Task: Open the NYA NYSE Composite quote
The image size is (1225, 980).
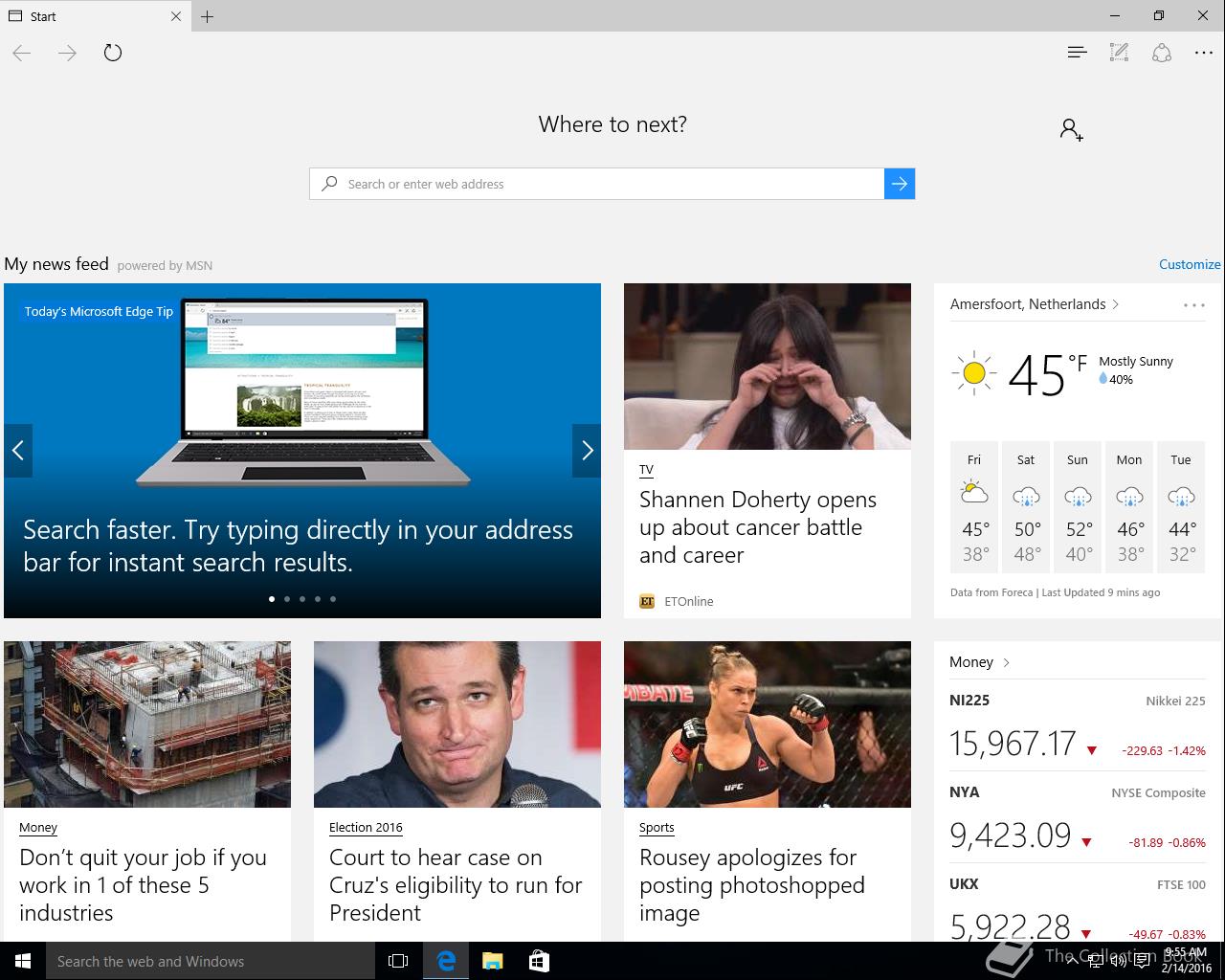Action: tap(1078, 818)
